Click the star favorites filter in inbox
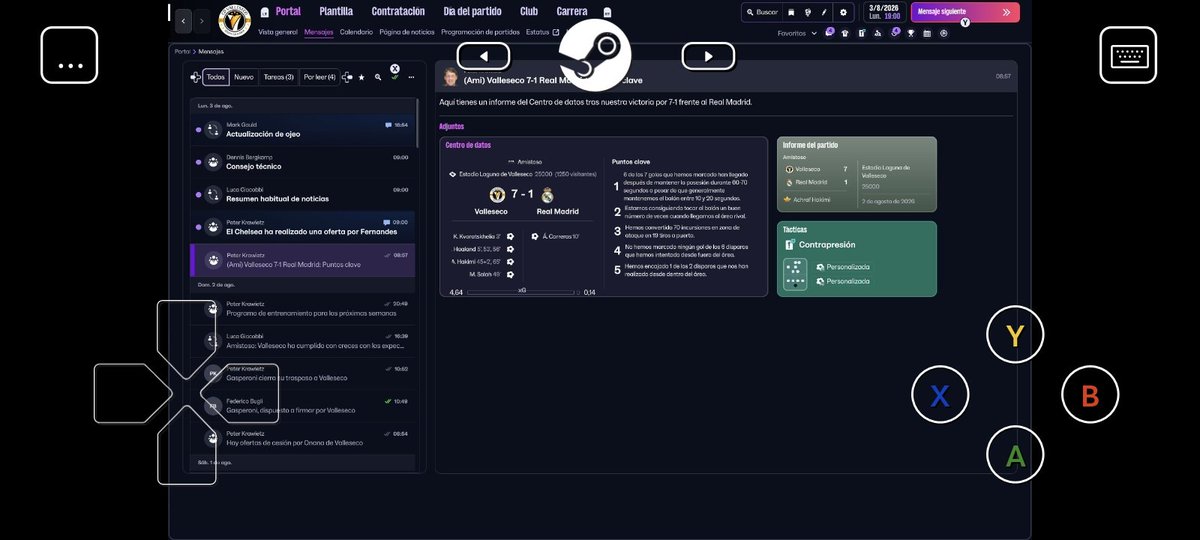 point(361,77)
